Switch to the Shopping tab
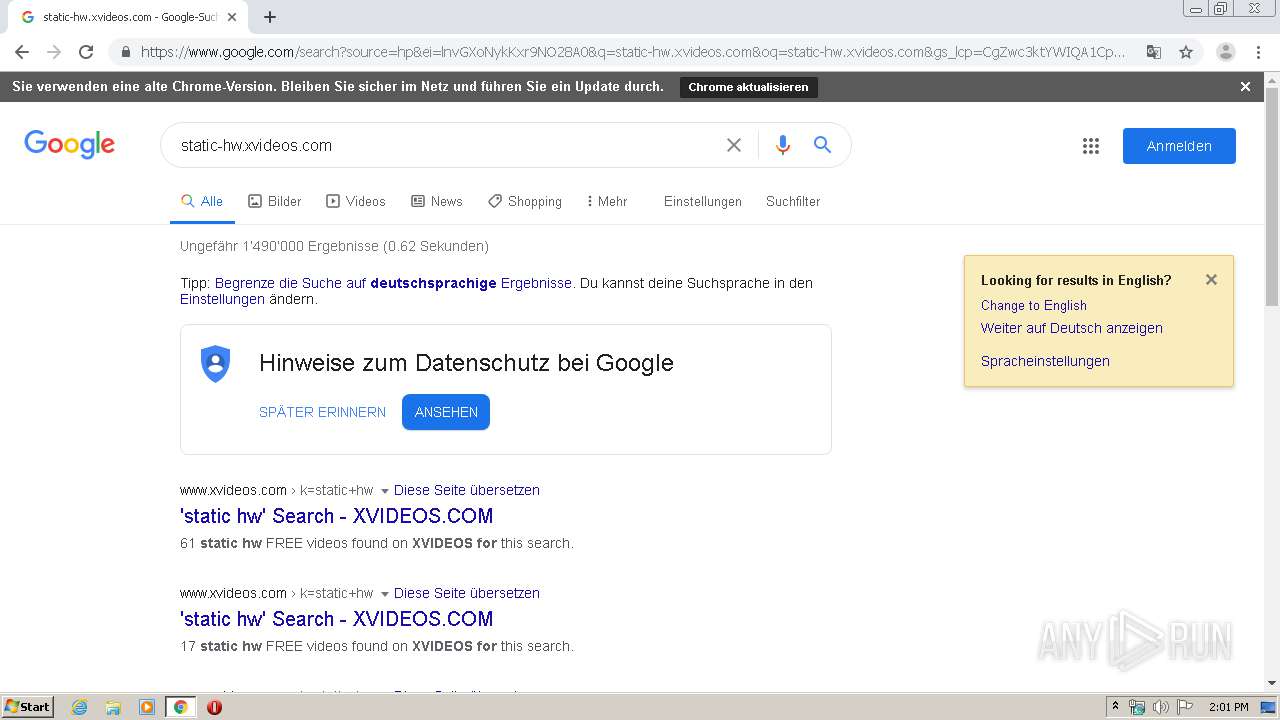The image size is (1280, 720). [525, 201]
